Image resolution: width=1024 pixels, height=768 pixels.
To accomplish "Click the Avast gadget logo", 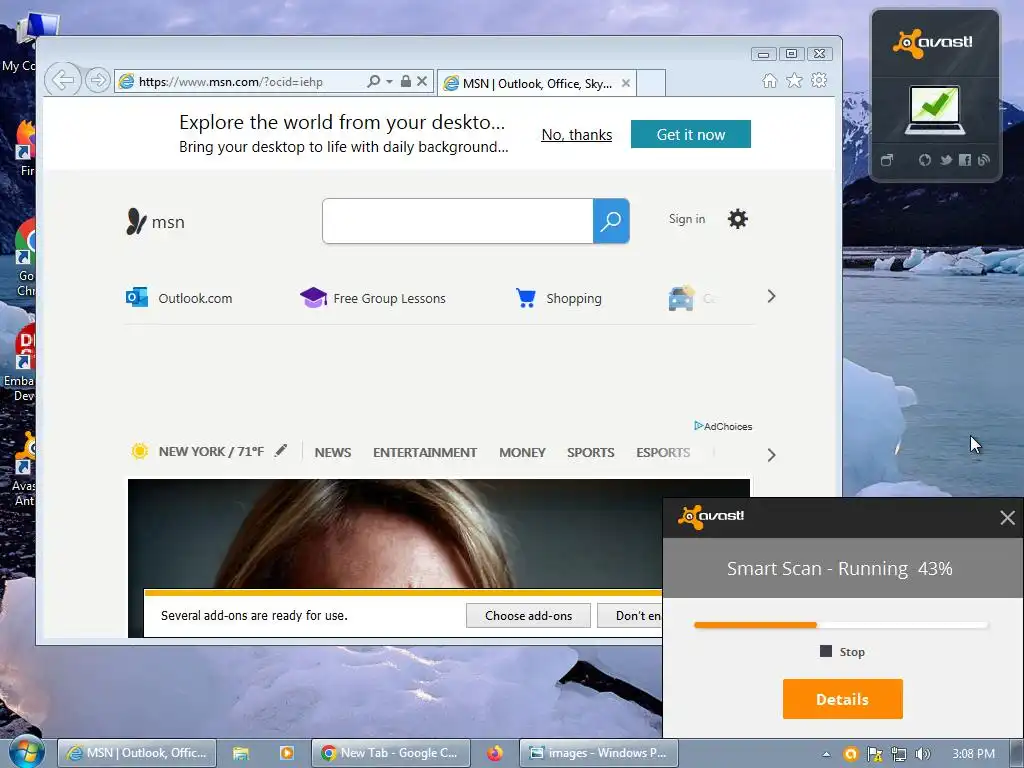I will [x=932, y=43].
